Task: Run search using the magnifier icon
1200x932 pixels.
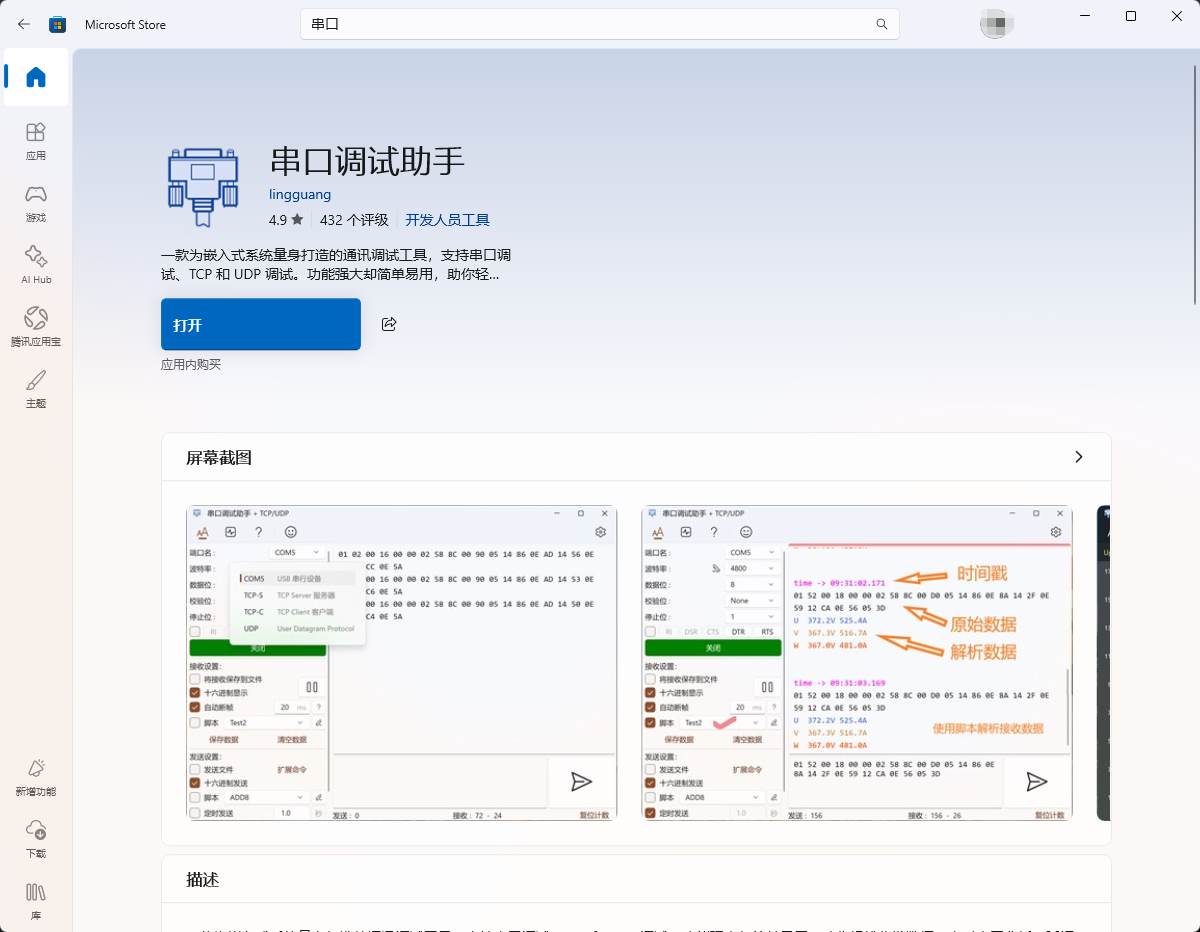Action: tap(880, 24)
